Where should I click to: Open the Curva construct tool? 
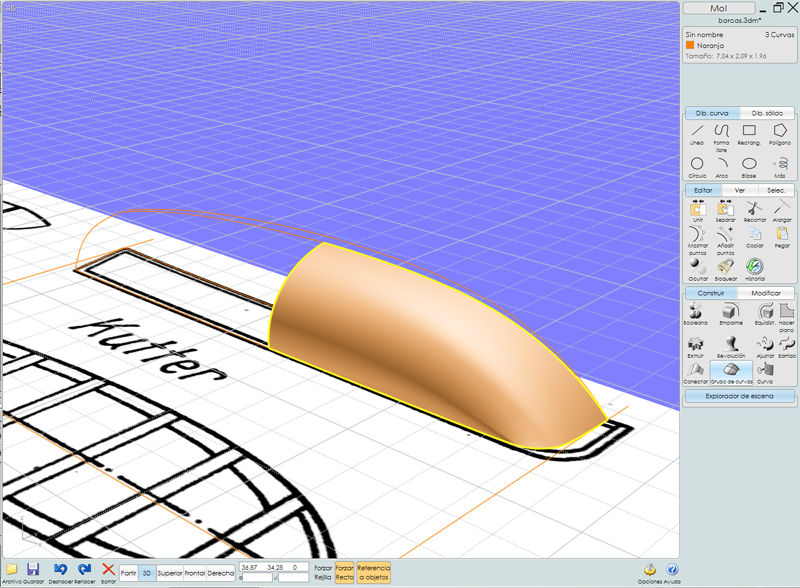coord(765,373)
